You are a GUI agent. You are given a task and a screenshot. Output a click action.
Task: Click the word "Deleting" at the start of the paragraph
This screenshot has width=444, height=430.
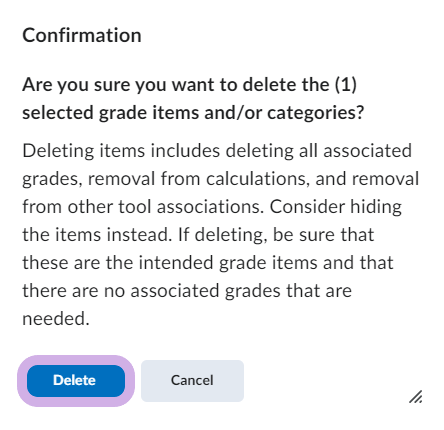(58, 150)
